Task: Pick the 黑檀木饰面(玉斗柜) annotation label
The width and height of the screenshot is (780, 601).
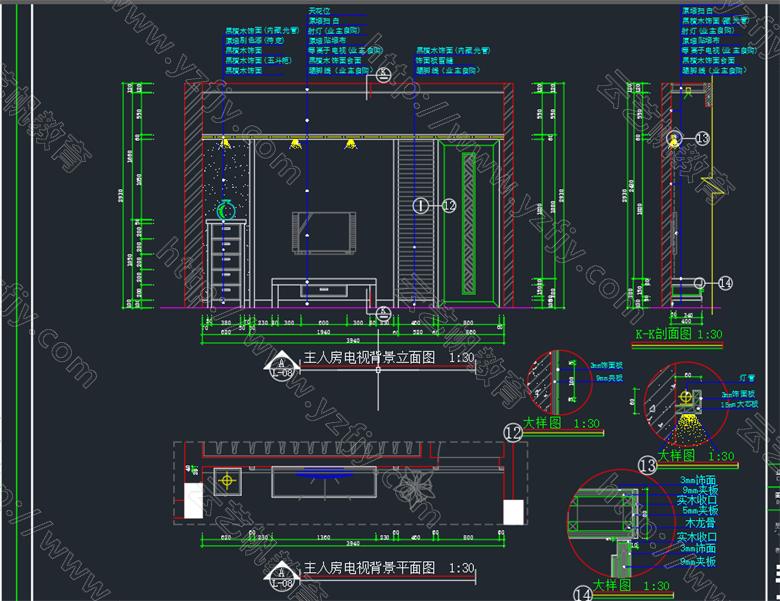Action: [258, 60]
